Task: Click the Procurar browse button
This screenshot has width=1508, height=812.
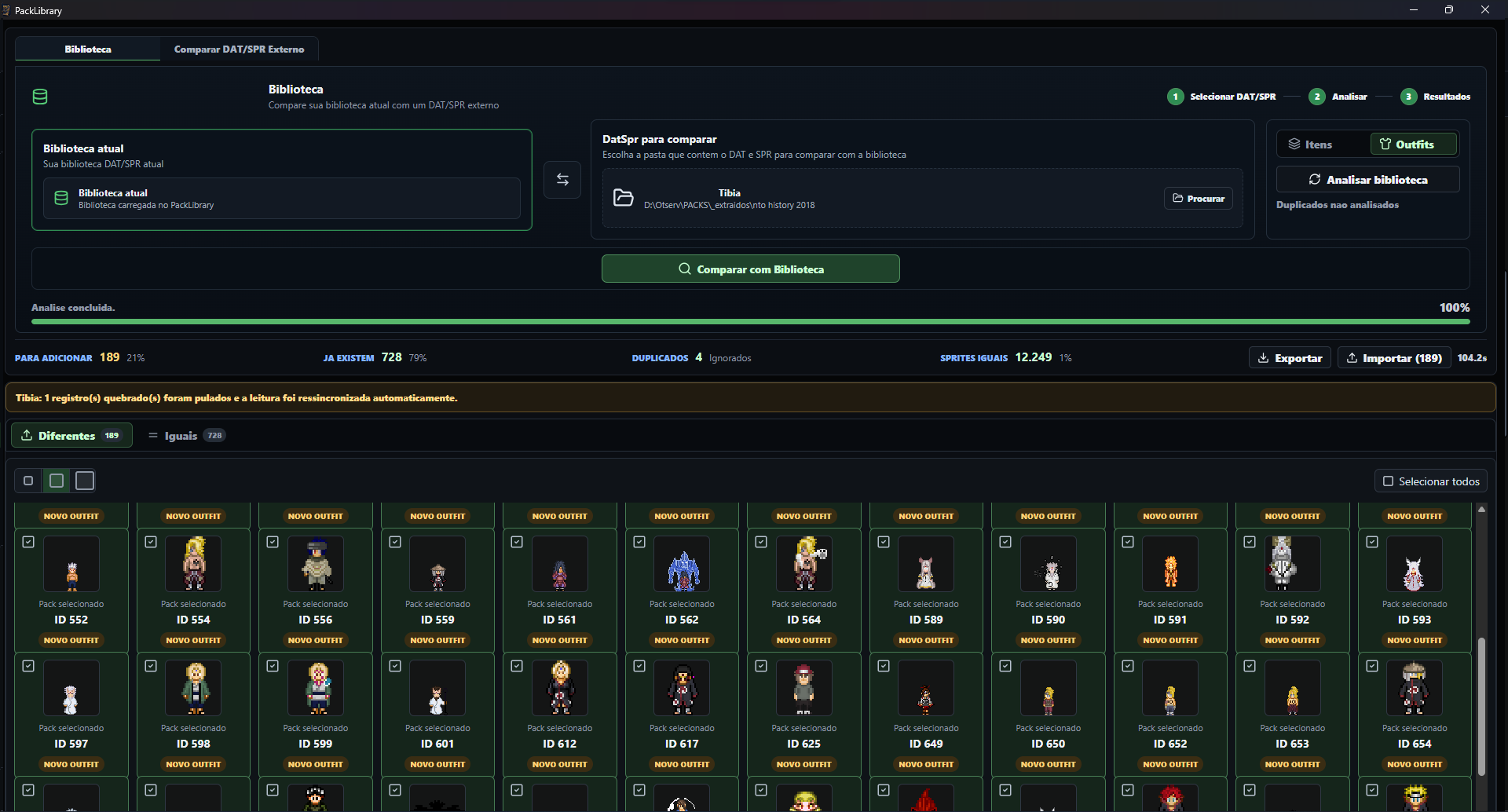Action: 1199,199
